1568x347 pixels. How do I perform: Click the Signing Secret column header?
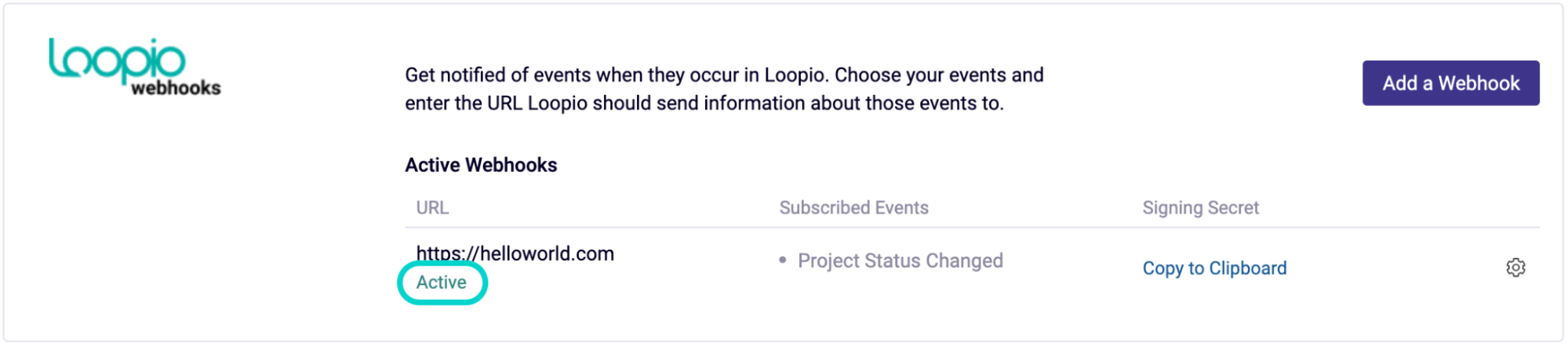coord(1200,208)
